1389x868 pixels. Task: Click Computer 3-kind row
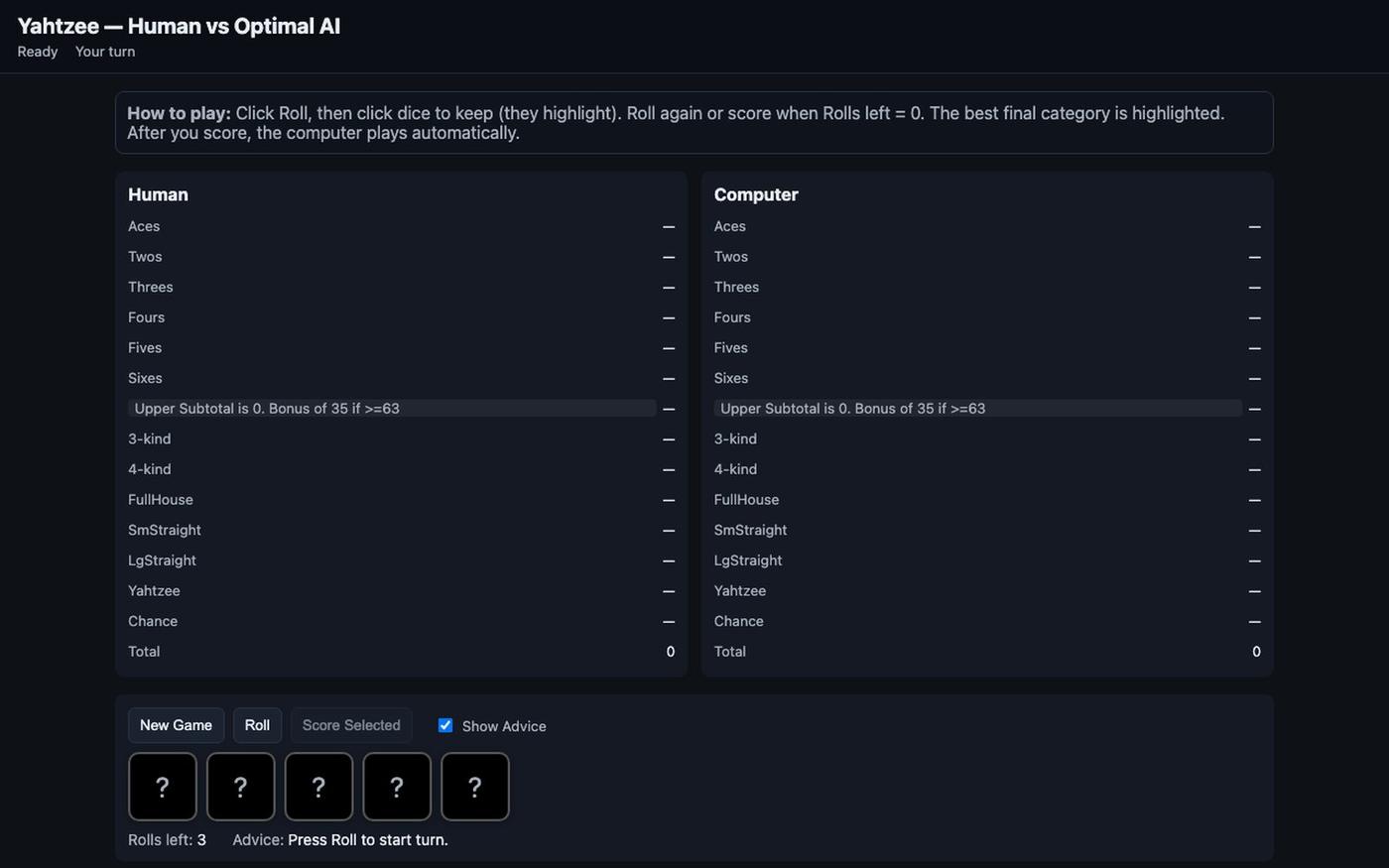pos(987,438)
